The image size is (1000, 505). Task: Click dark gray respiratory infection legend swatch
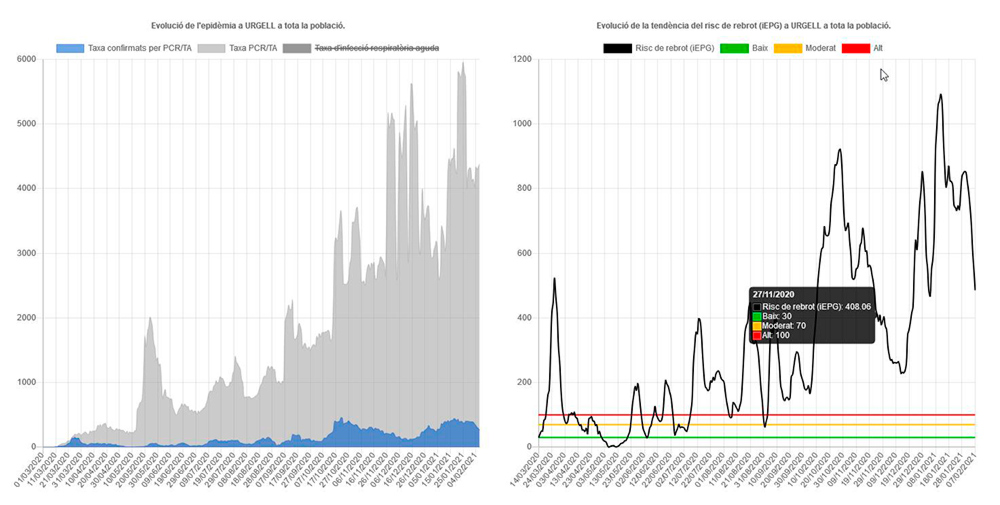[297, 48]
